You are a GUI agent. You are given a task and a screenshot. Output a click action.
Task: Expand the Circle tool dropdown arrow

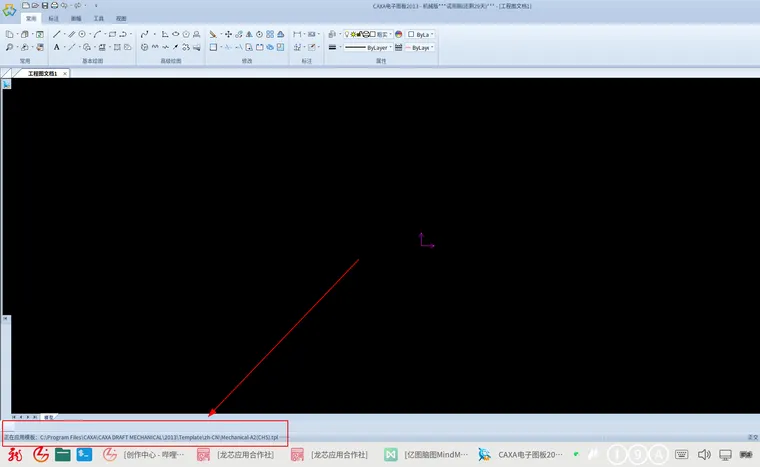[90, 34]
